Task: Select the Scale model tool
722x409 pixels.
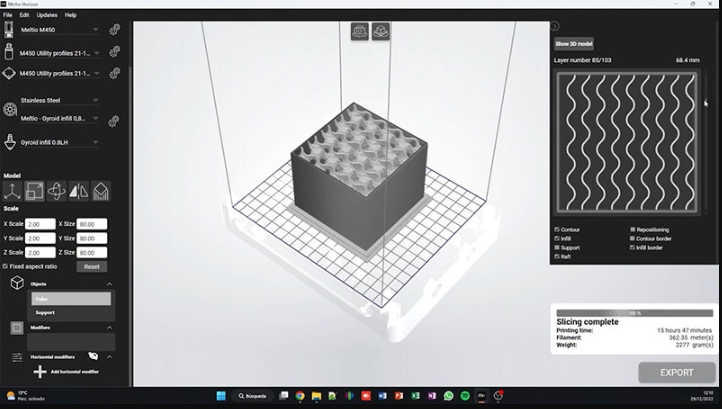Action: point(35,191)
